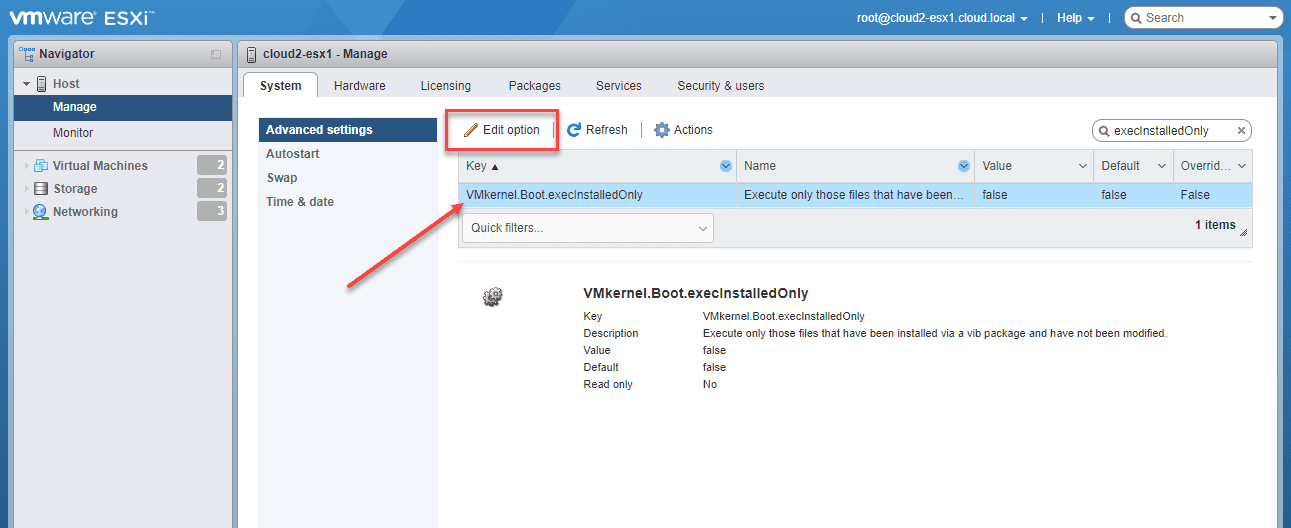
Task: Switch to the System tab
Action: pos(281,86)
